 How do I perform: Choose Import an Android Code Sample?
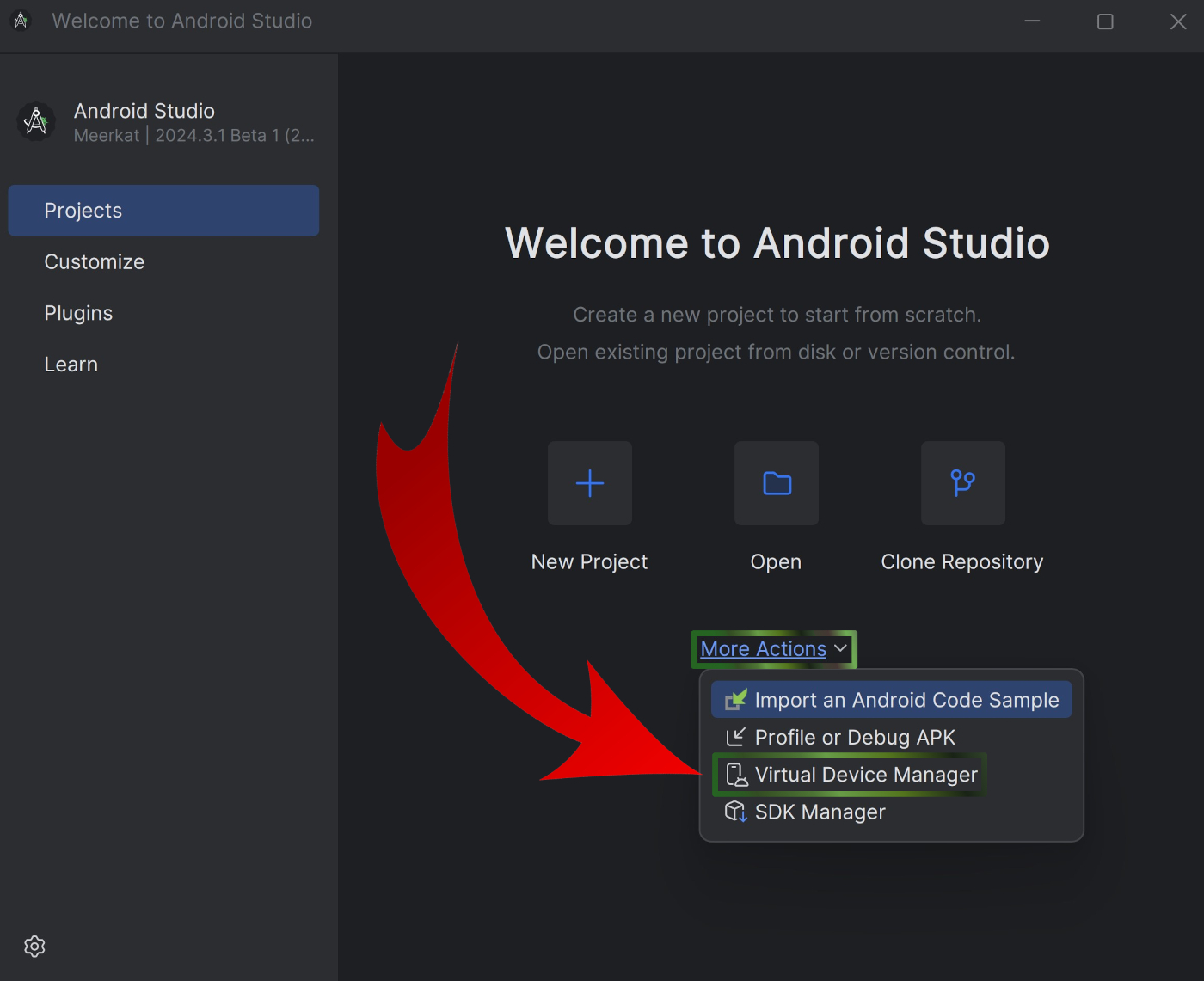coord(906,700)
